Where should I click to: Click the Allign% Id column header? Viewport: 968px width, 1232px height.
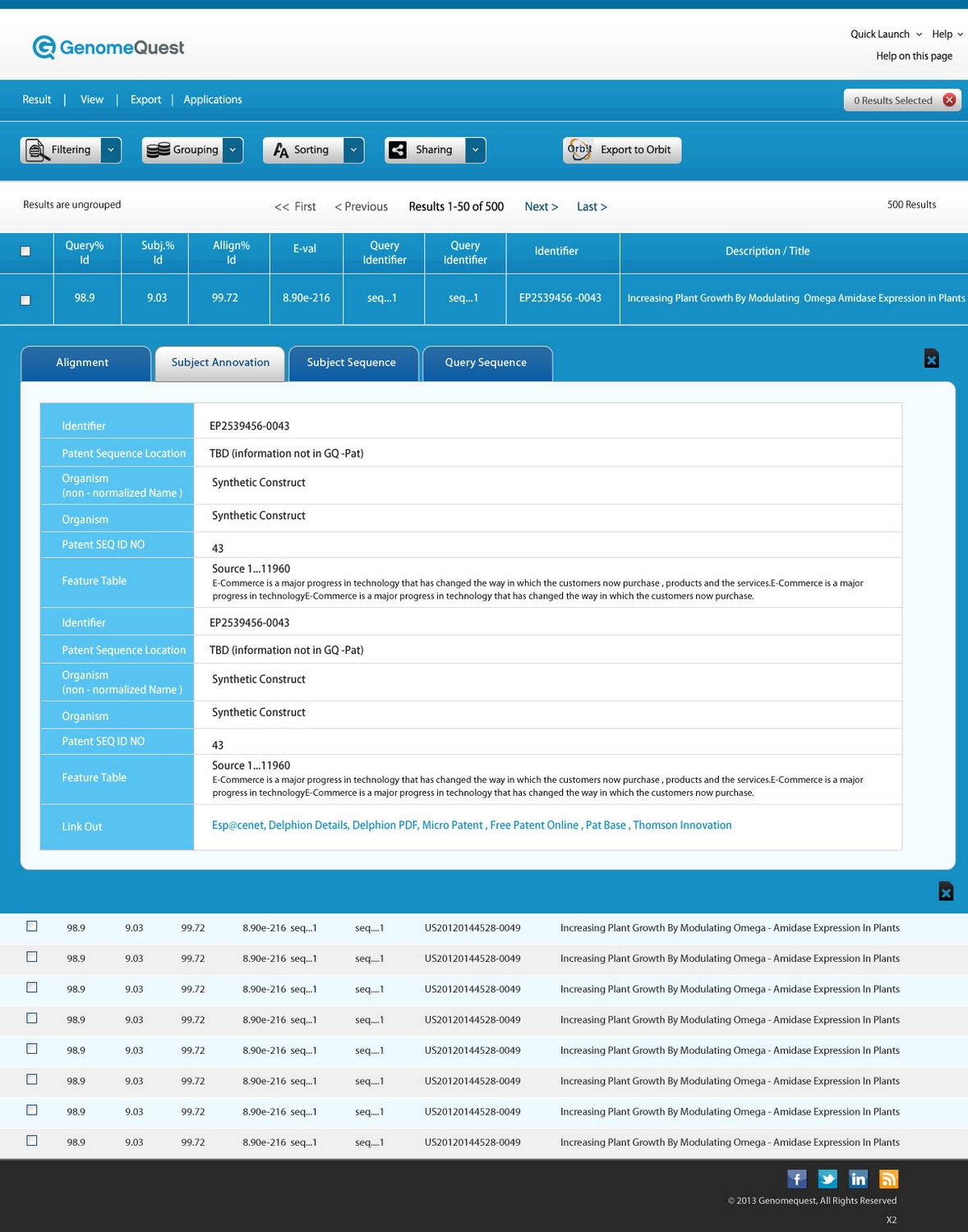point(231,252)
